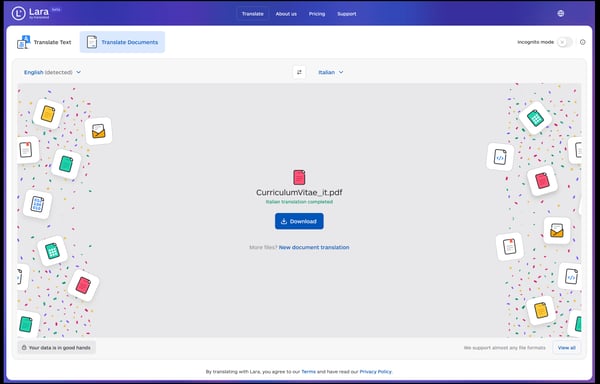The image size is (600, 384).
Task: Open the Terms link
Action: (x=308, y=371)
